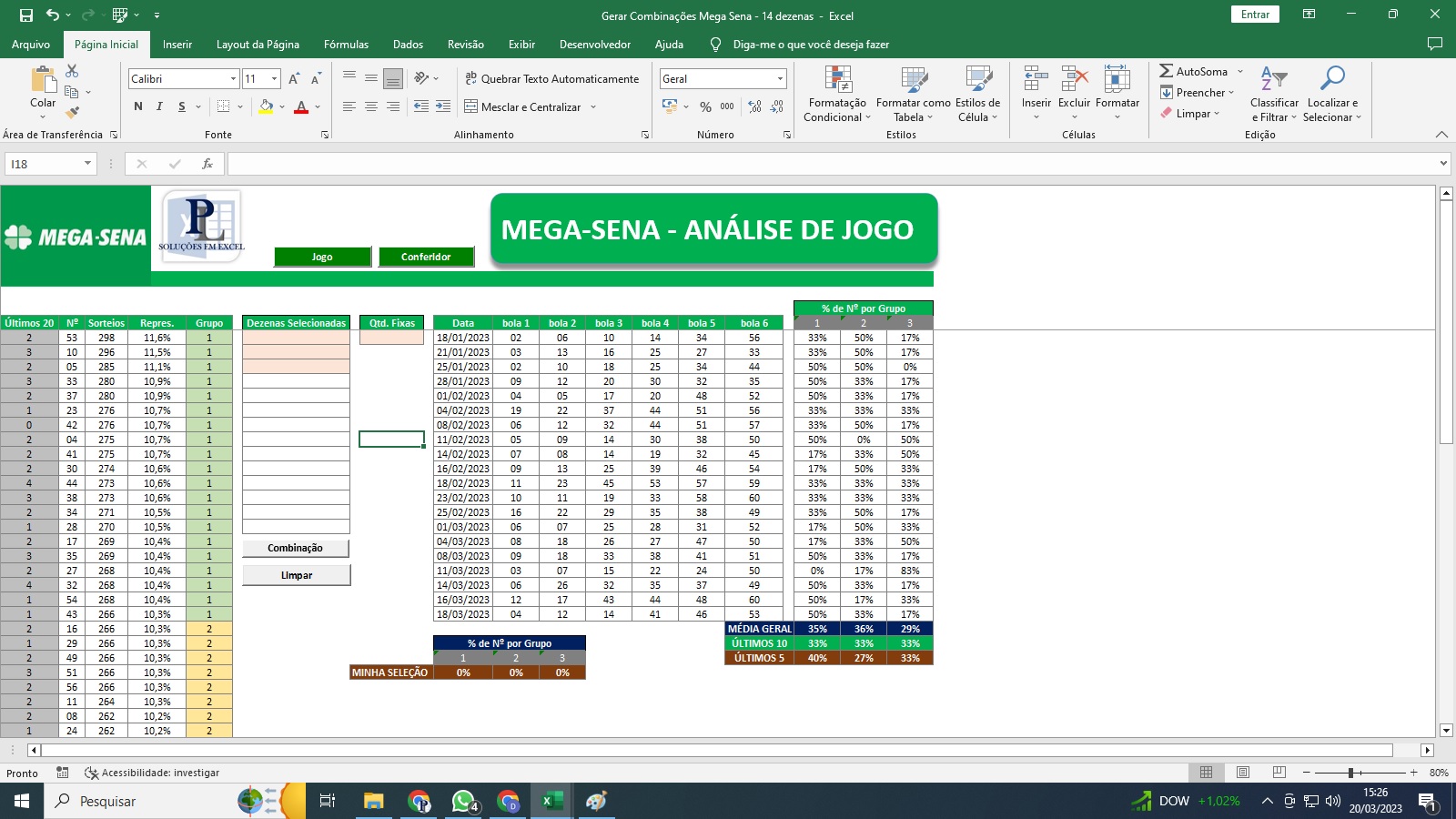Click the Percent style icon

[x=705, y=106]
